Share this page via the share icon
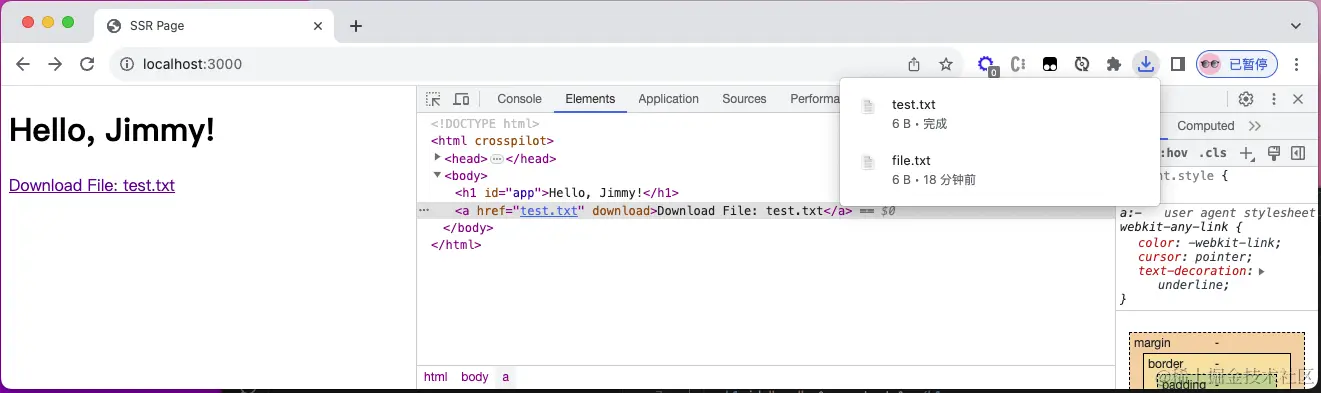The height and width of the screenshot is (393, 1321). [x=914, y=64]
